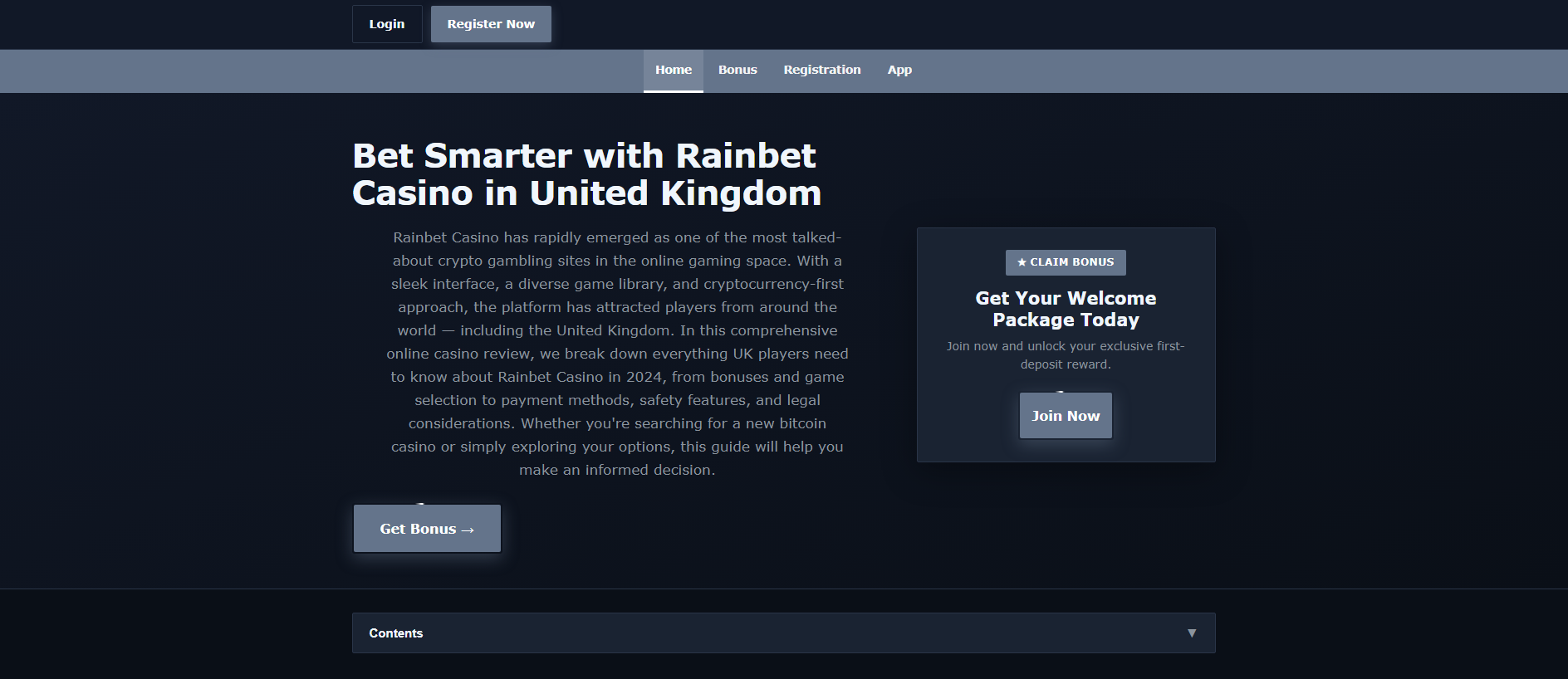
Task: Expand the Contents dropdown arrow
Action: (1192, 633)
